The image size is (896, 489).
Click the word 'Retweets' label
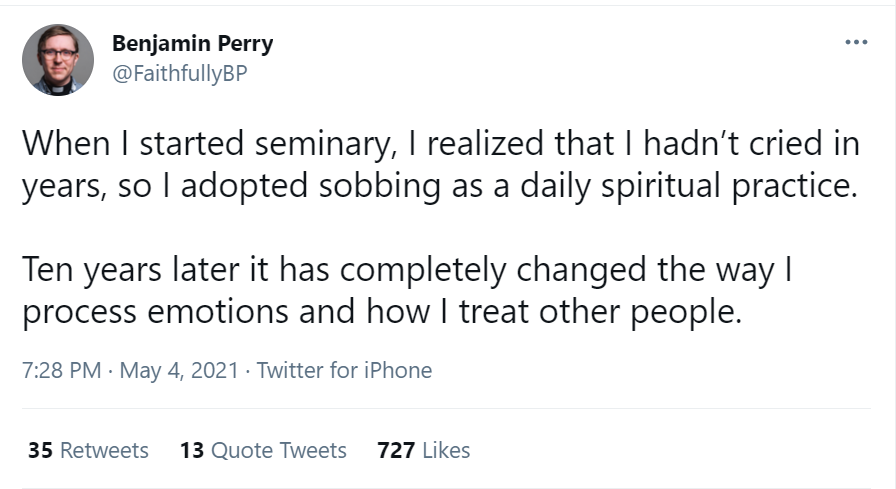point(104,450)
